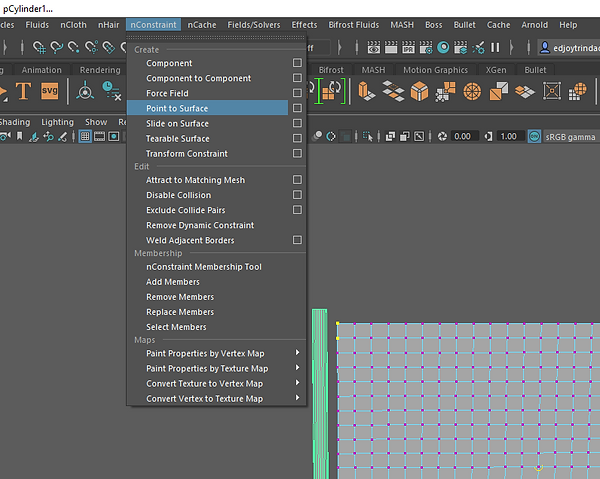
Task: Click Snap to curves magnet icon
Action: [x=57, y=47]
